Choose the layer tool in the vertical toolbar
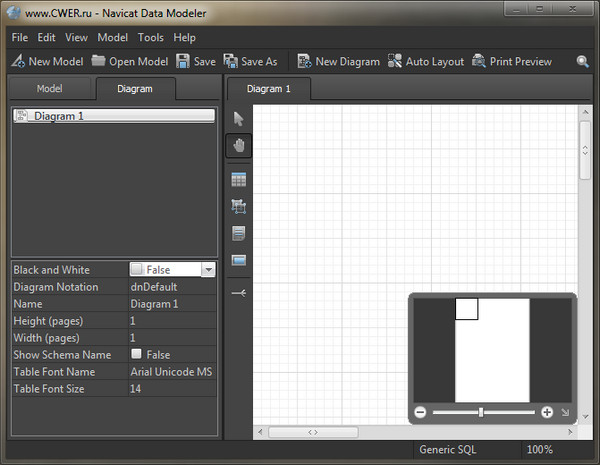This screenshot has width=600, height=465. (x=238, y=207)
